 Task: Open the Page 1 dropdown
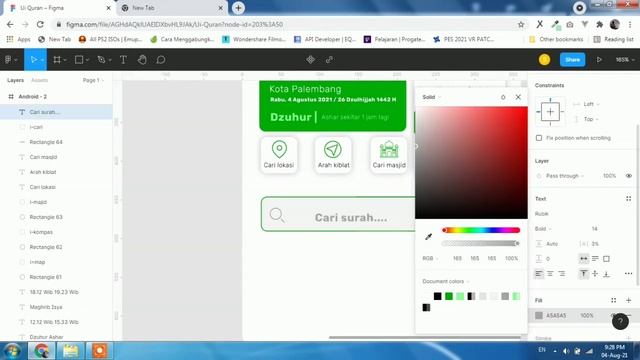click(x=93, y=80)
